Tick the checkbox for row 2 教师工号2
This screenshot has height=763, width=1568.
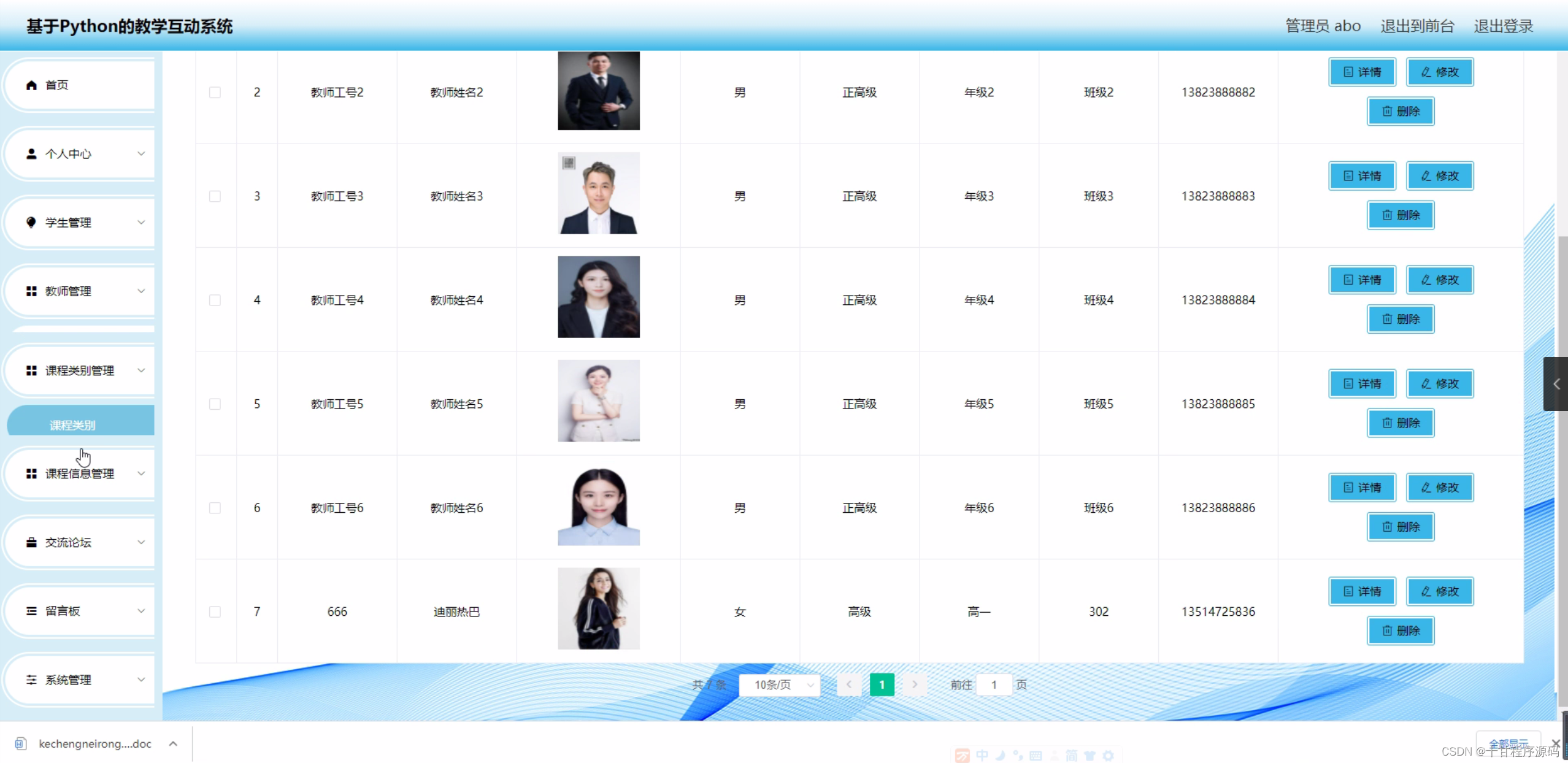click(215, 93)
